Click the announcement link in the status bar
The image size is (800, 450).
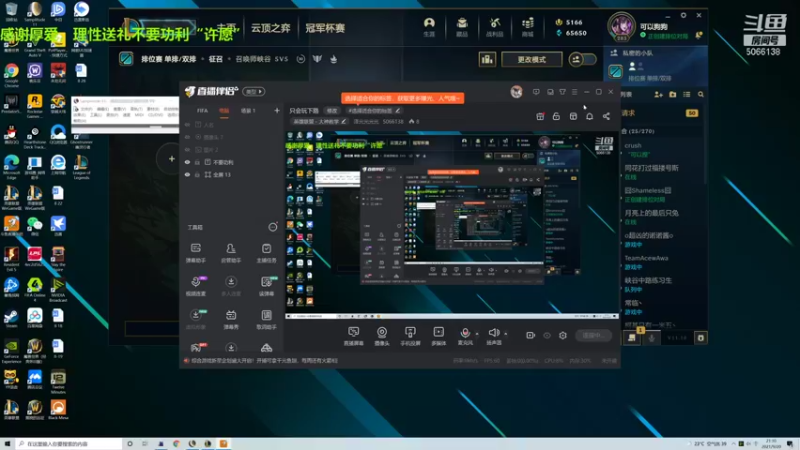coord(264,360)
